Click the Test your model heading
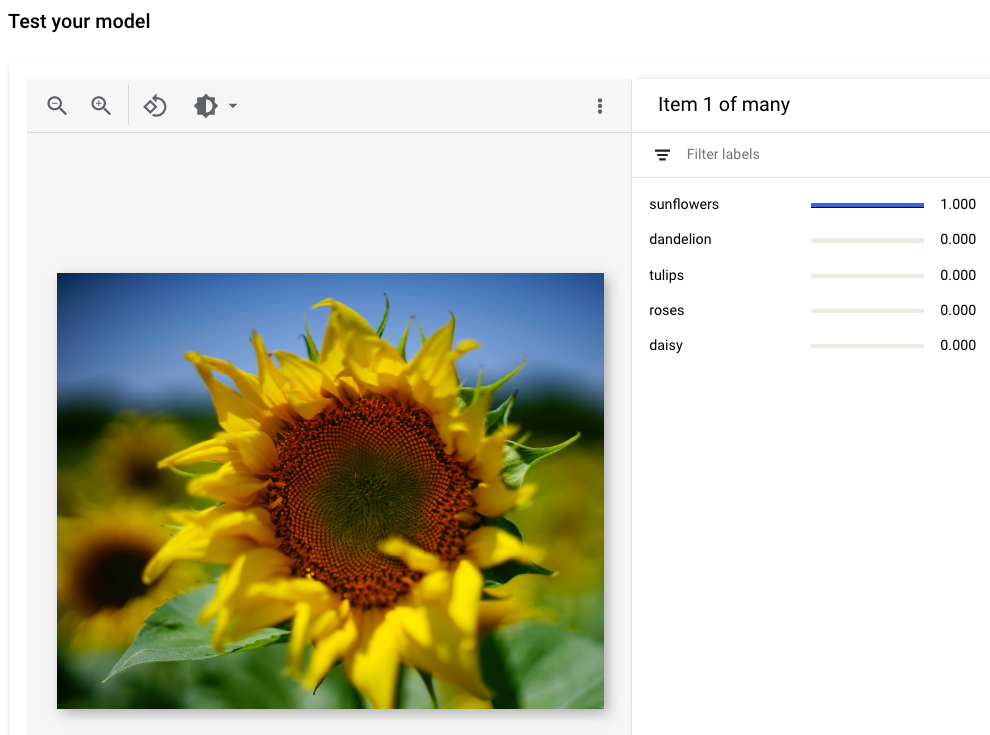 click(x=79, y=21)
